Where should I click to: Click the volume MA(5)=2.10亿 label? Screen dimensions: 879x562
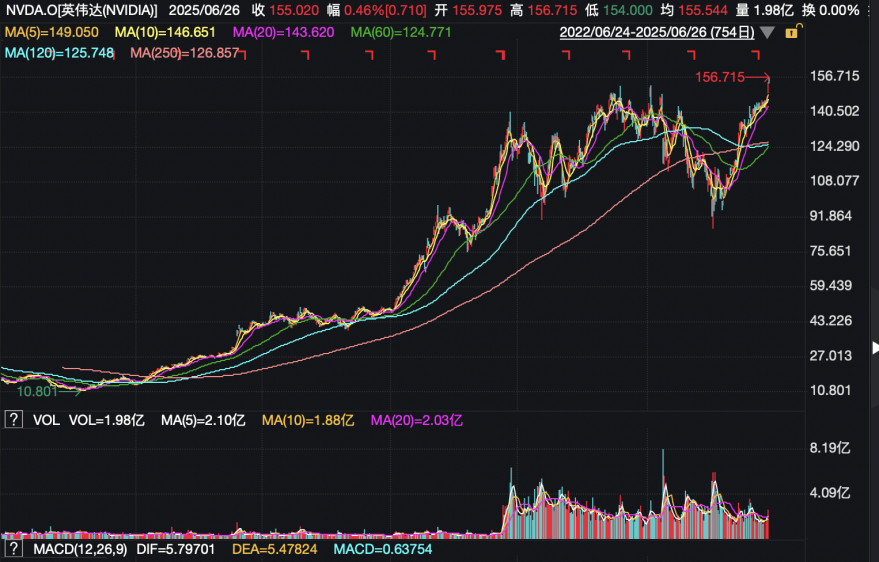point(203,420)
